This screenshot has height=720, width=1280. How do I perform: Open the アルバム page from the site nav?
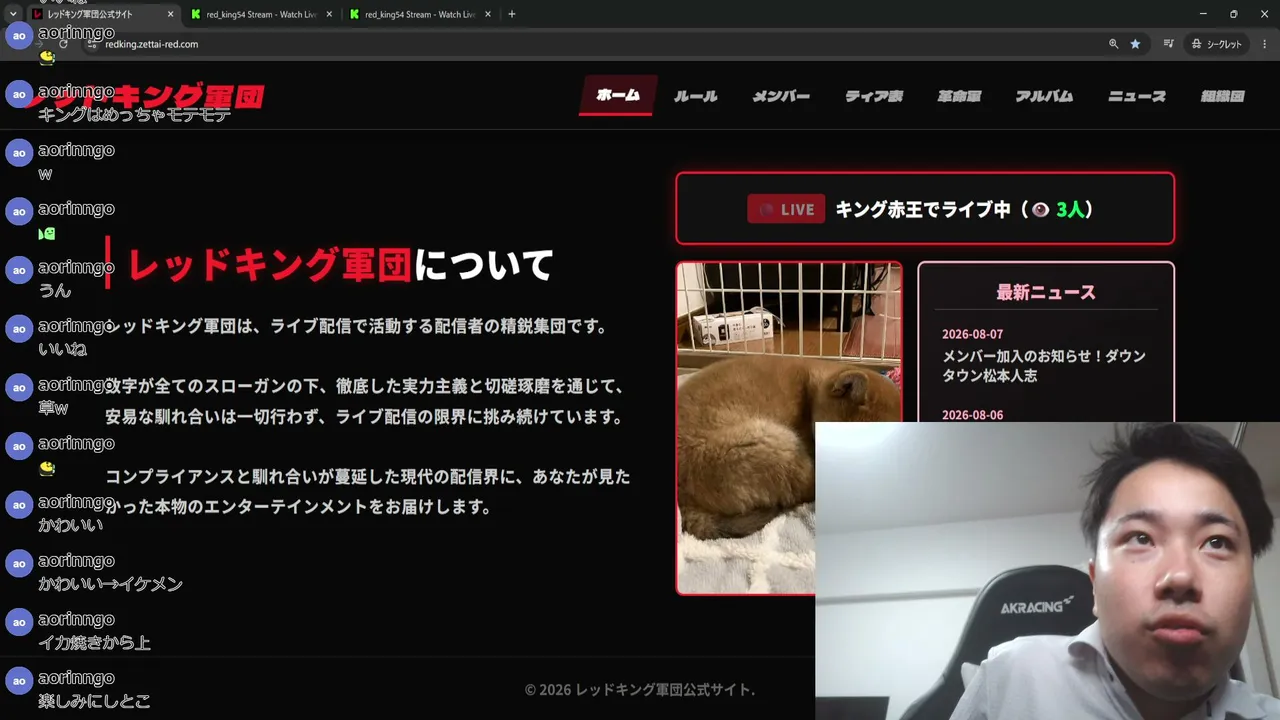tap(1044, 96)
